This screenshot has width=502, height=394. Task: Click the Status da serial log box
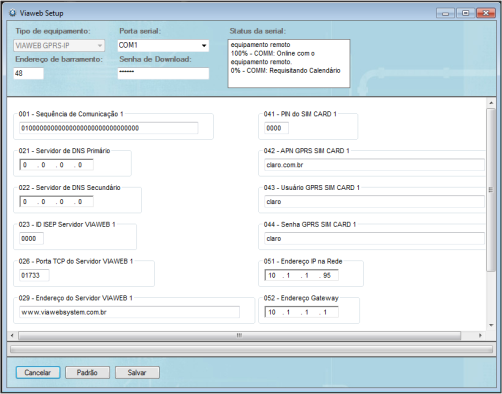[x=289, y=63]
